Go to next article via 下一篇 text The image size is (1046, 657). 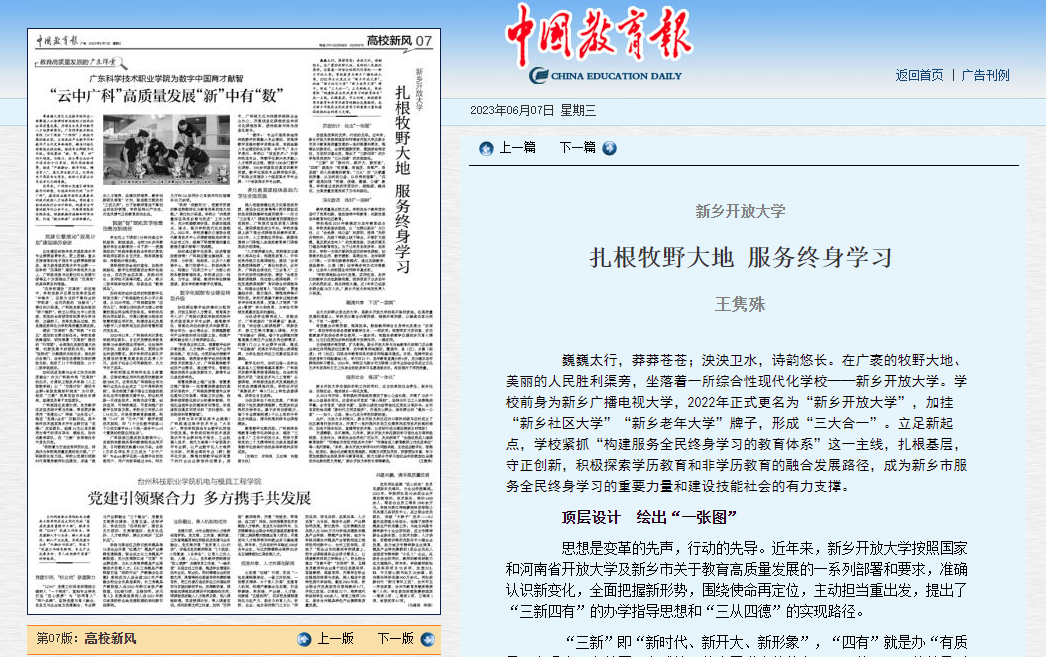pos(577,148)
